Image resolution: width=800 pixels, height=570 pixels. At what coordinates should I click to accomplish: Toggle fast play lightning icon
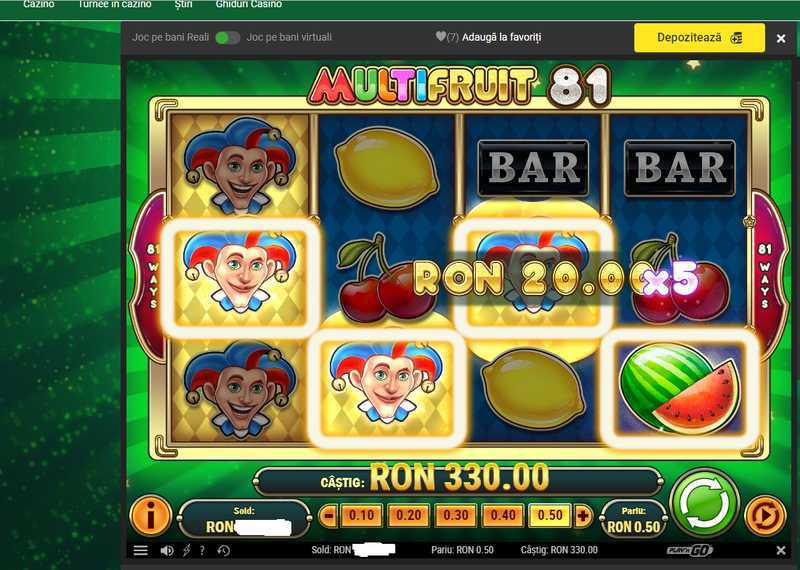coord(186,551)
